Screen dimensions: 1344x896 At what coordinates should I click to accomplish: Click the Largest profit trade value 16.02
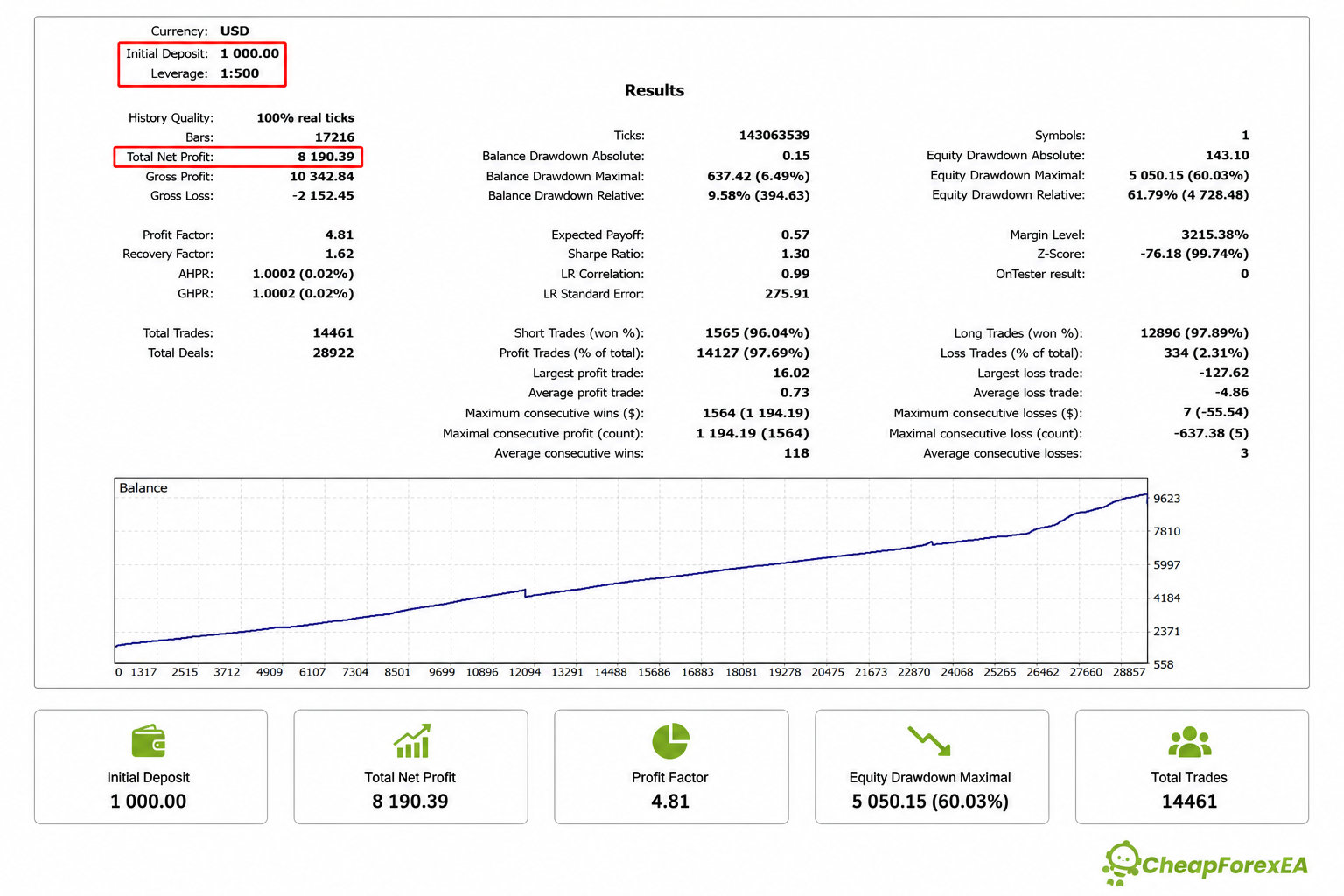[791, 374]
